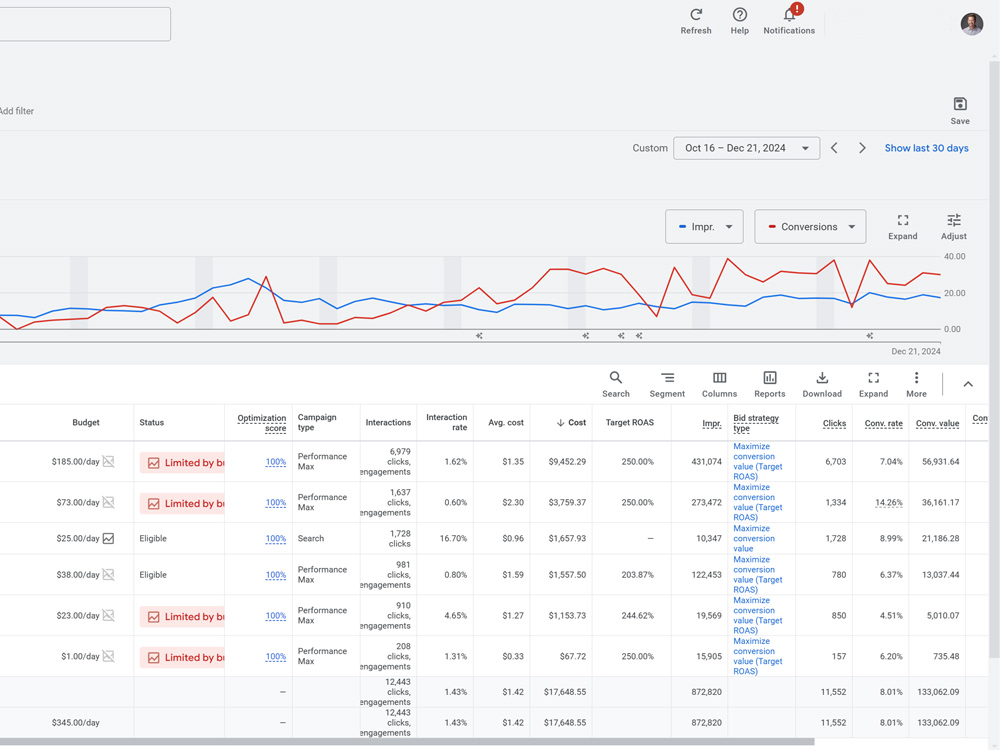This screenshot has height=750, width=1000.
Task: Click the 203.87% target ROAS value
Action: click(x=637, y=575)
